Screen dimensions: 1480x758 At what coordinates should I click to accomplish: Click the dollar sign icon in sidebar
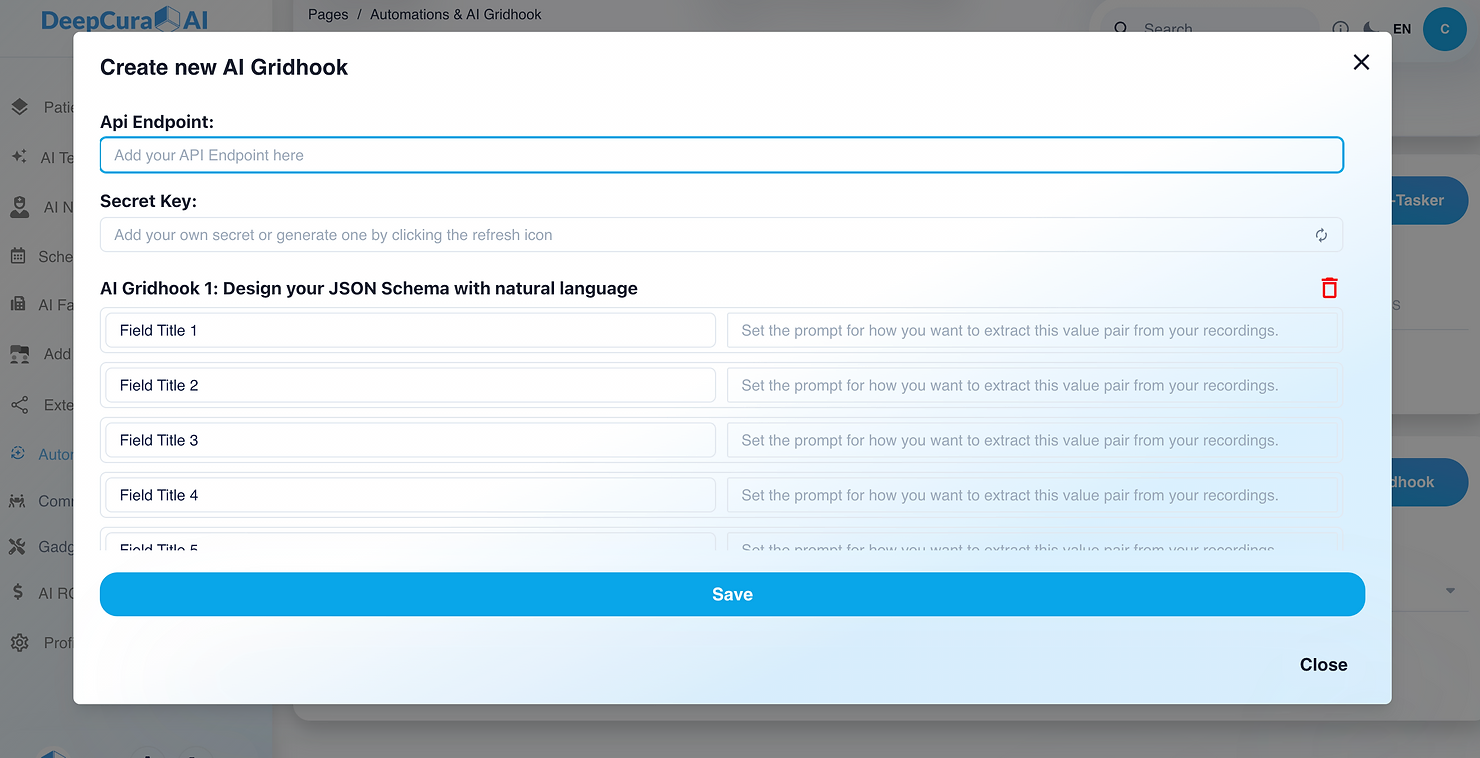coord(19,592)
